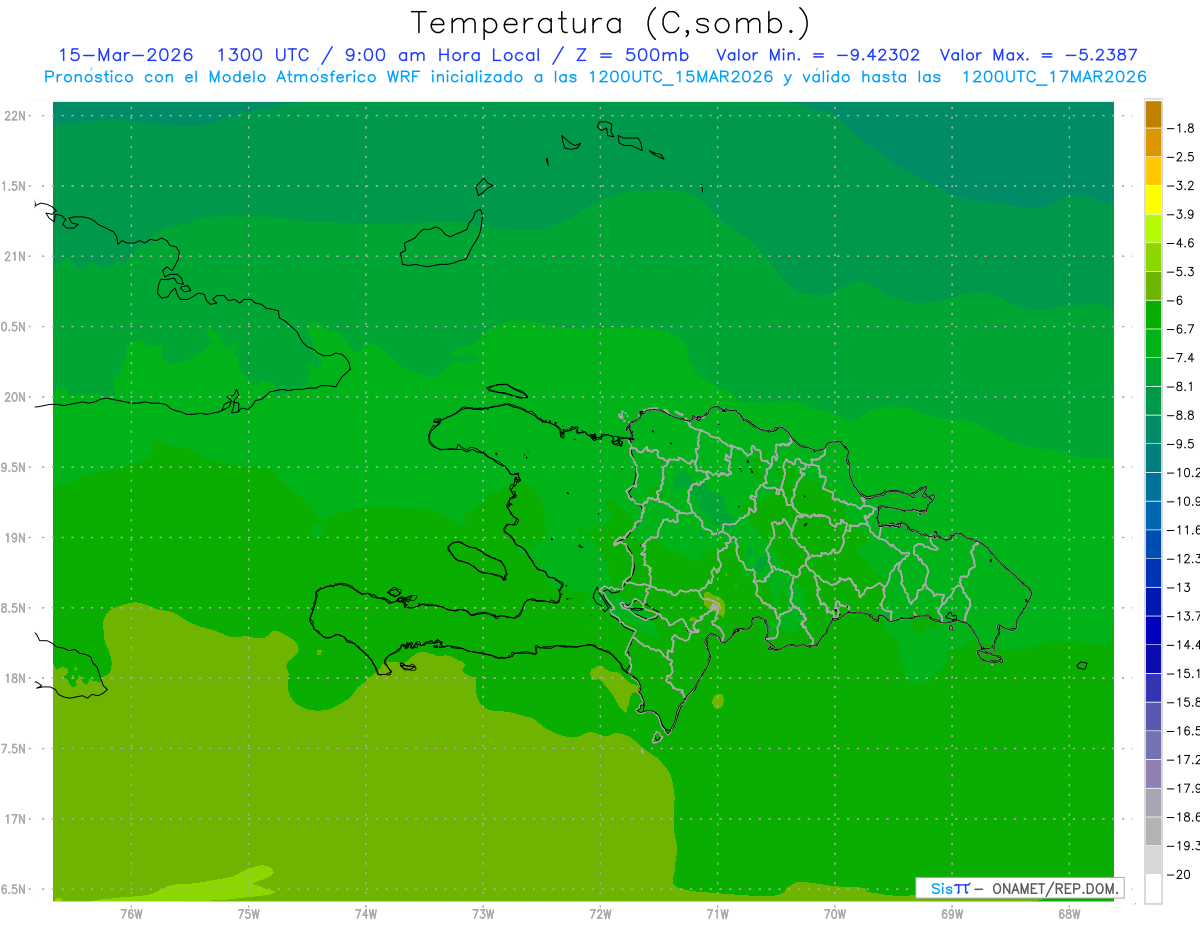Click the '68W' longitude label
The width and height of the screenshot is (1200, 927).
pyautogui.click(x=1069, y=914)
